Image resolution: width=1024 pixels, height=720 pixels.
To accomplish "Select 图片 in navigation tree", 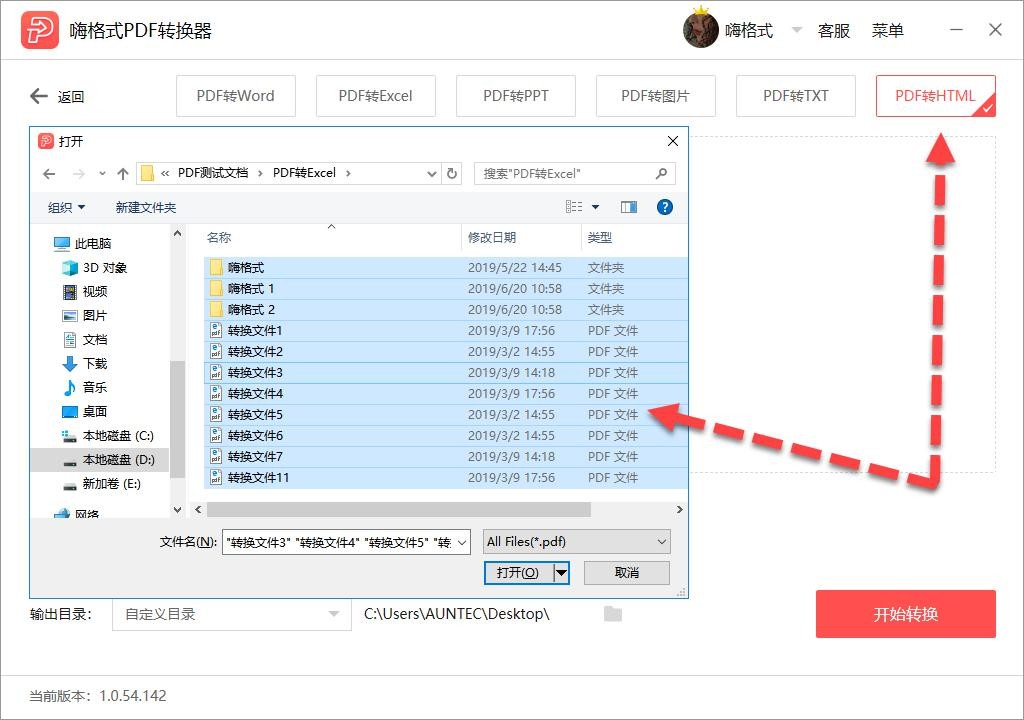I will click(x=85, y=316).
